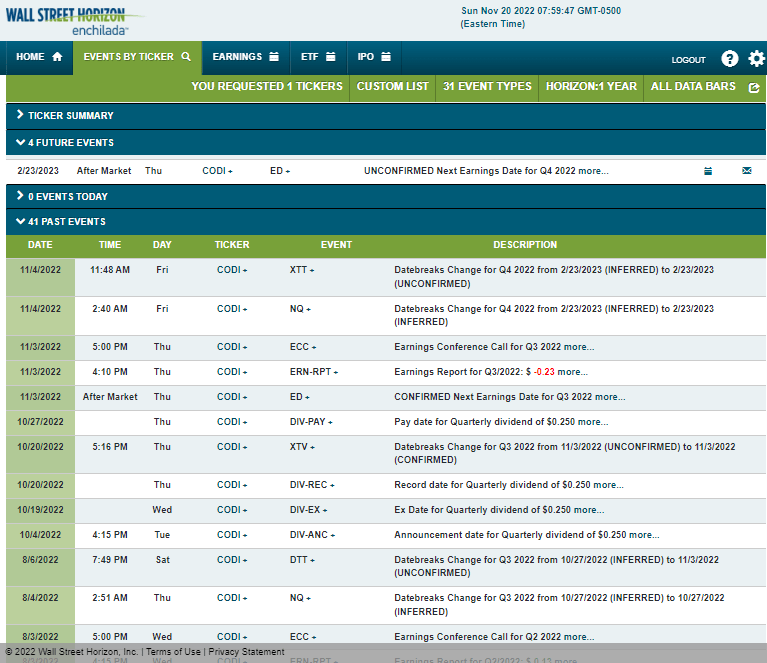The width and height of the screenshot is (767, 663).
Task: Click the calendar icon in the 2/23/2023 row
Action: (708, 171)
